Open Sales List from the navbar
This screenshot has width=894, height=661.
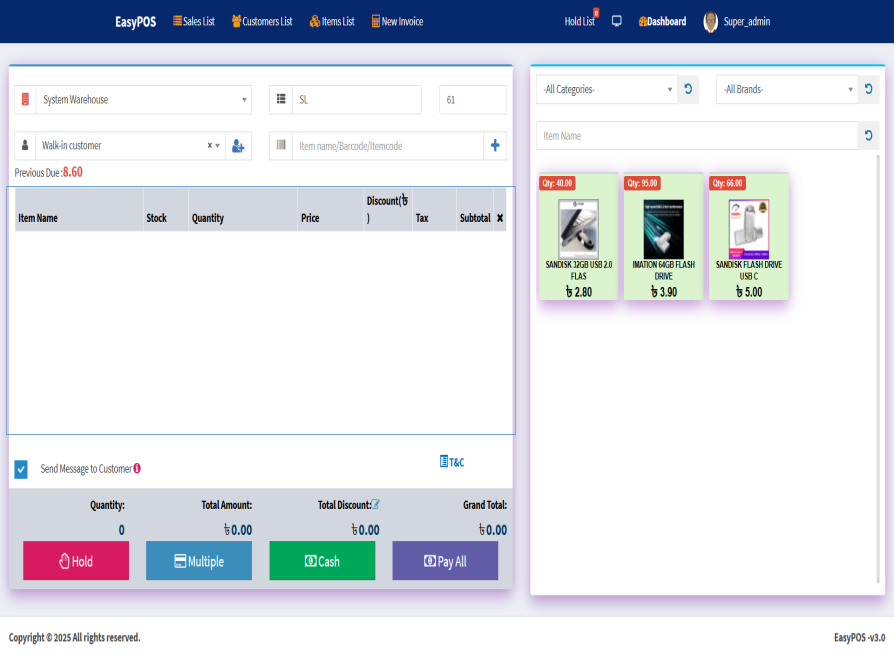tap(194, 21)
